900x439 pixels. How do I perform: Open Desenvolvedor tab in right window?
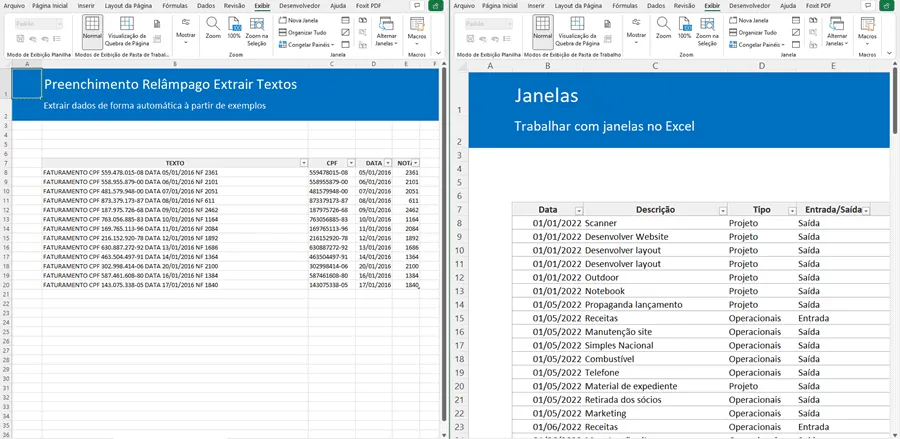point(749,5)
